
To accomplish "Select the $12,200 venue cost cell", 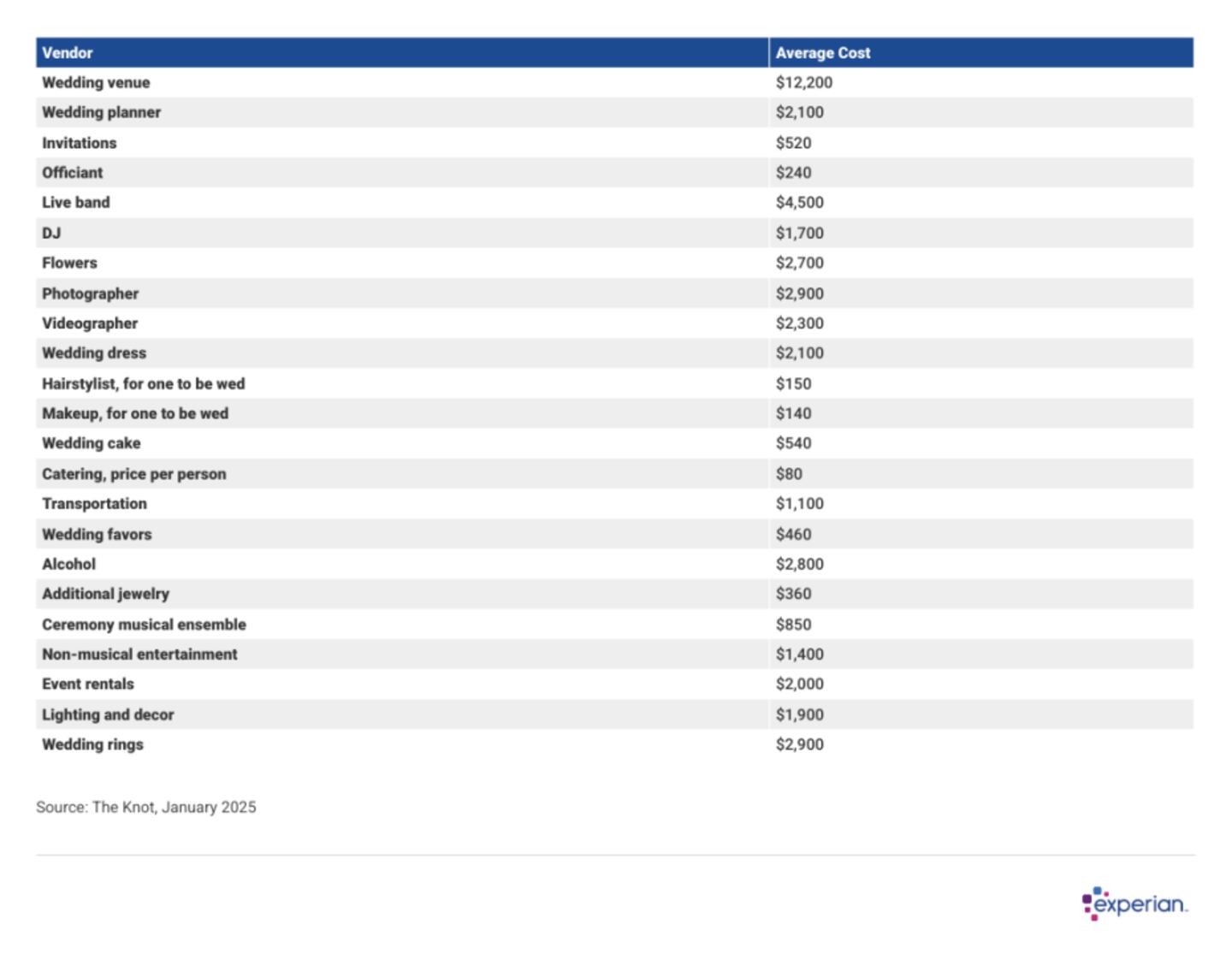I will click(803, 83).
